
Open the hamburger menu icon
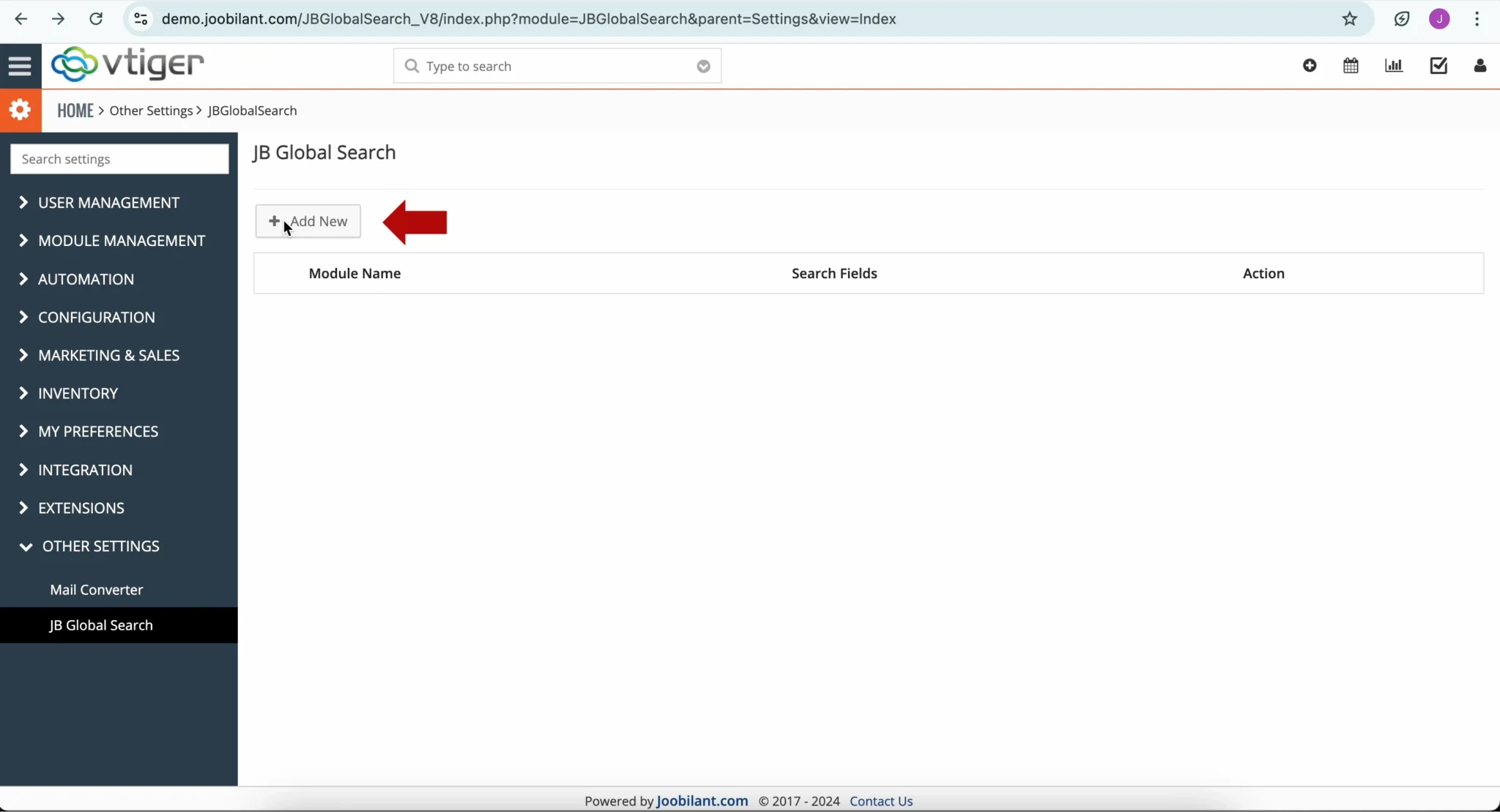(x=19, y=65)
